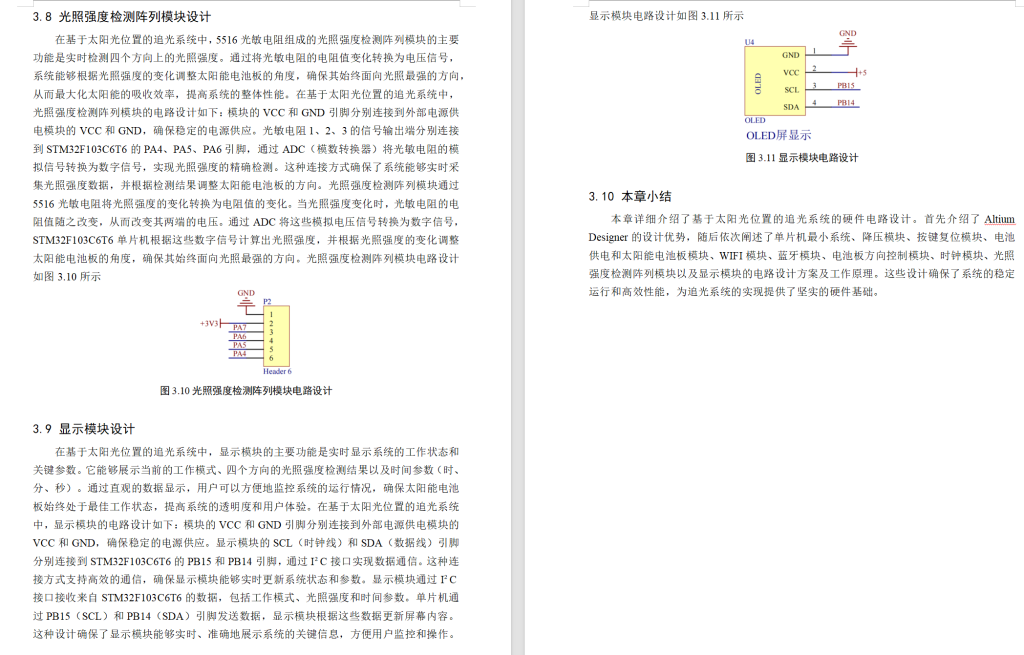Viewport: 1024px width, 655px height.
Task: Click the PA4 net label on Header 6
Action: tap(240, 353)
